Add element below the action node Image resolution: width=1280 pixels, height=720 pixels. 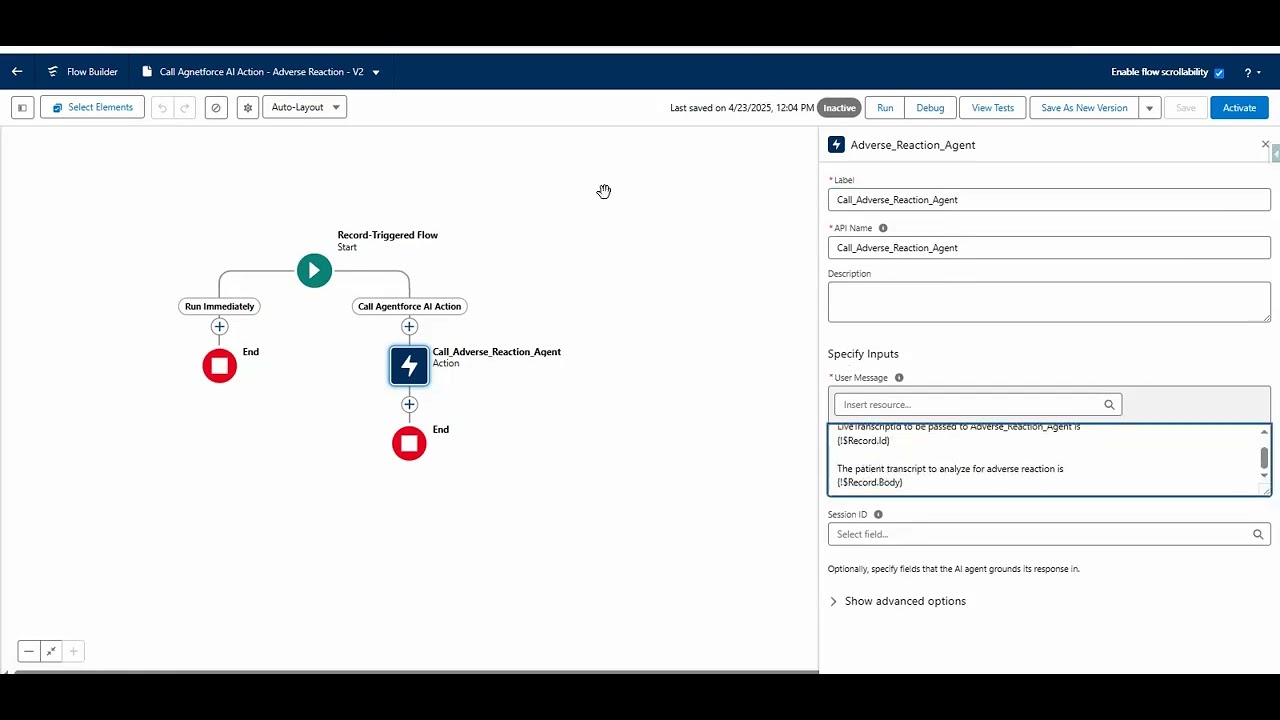409,405
